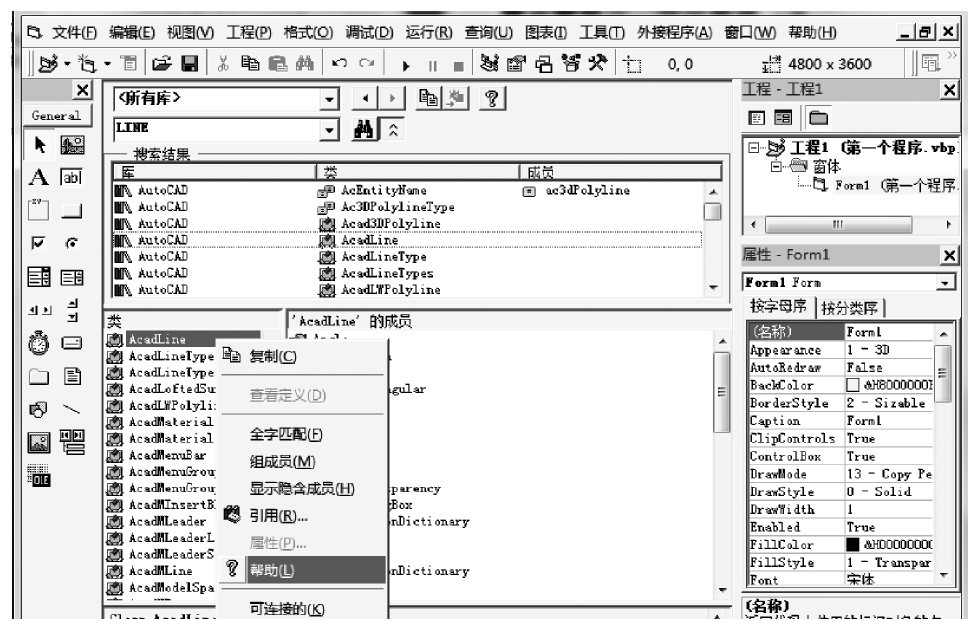Toggle 全字匹配(F) in context menu
Image resolution: width=971 pixels, height=621 pixels.
303,434
